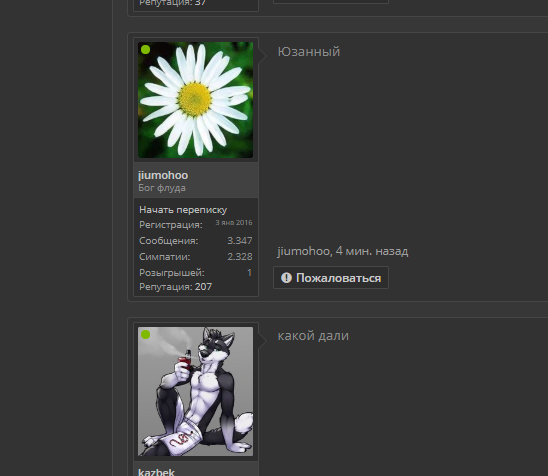Click the kazbek username below the wolf avatar
The image size is (548, 476).
[156, 472]
